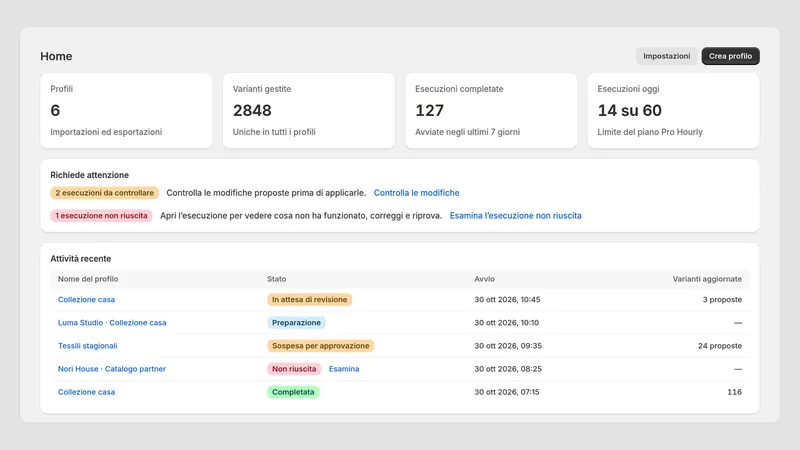
Task: Open the Controlla le modifiche link
Action: coord(416,193)
